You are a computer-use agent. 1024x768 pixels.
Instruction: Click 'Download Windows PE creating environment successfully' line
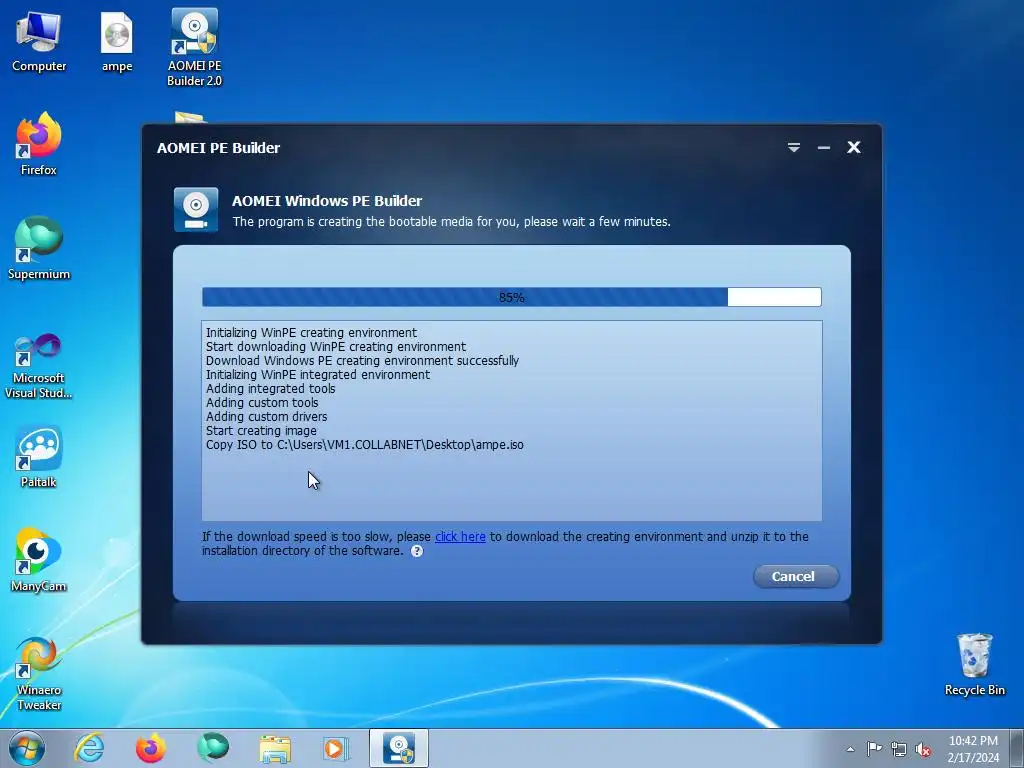coord(362,360)
